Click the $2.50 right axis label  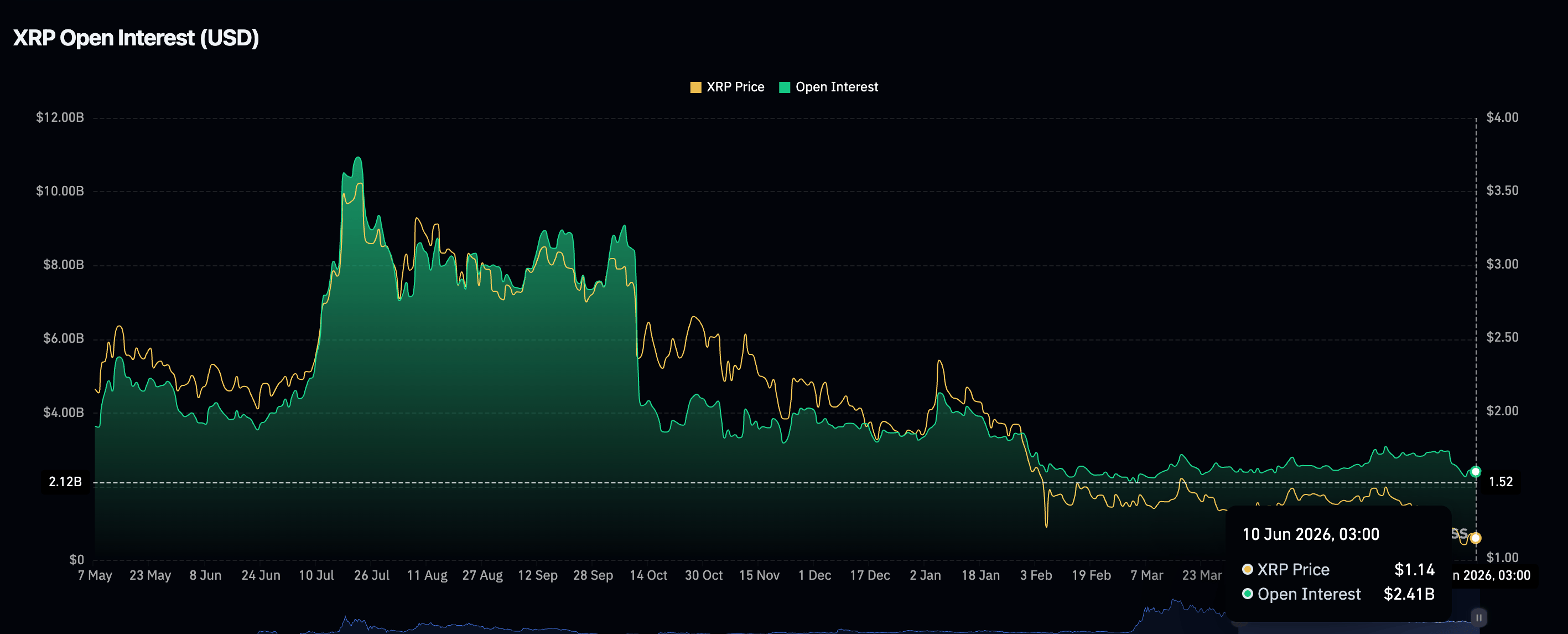tap(1502, 337)
